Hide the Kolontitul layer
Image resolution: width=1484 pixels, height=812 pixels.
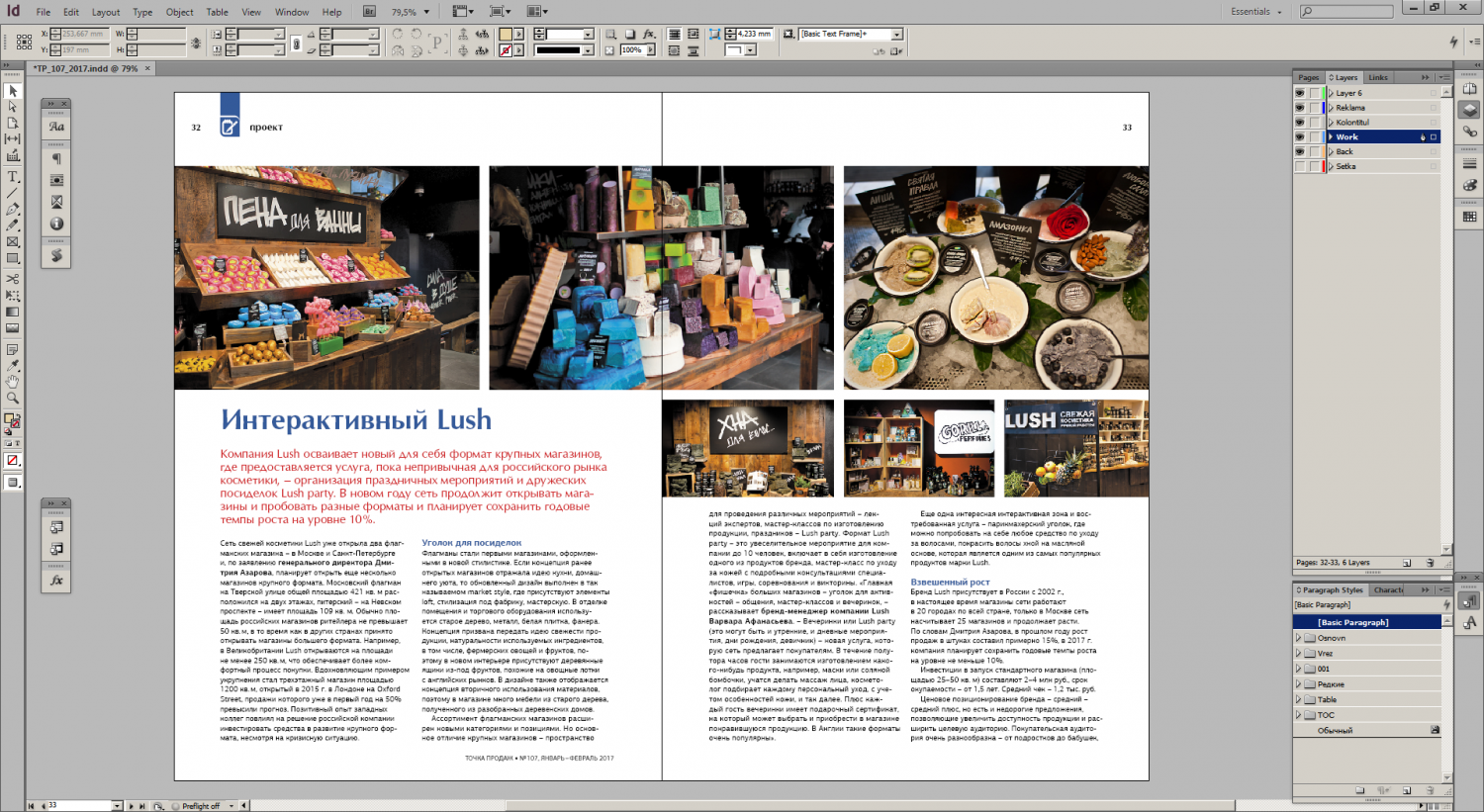[x=1300, y=123]
